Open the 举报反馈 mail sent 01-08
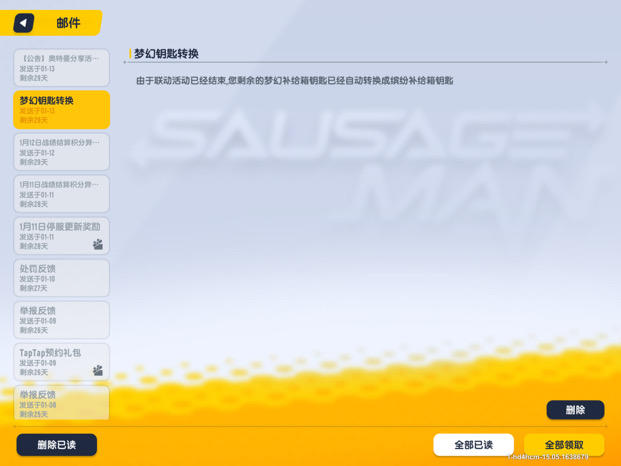 pyautogui.click(x=61, y=403)
